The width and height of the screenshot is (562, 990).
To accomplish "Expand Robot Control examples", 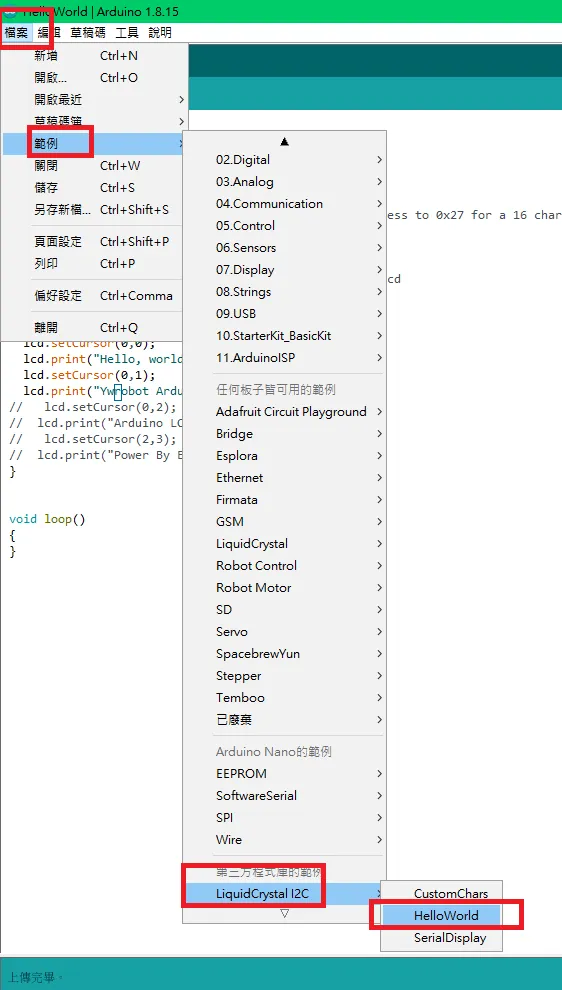I will click(x=284, y=566).
